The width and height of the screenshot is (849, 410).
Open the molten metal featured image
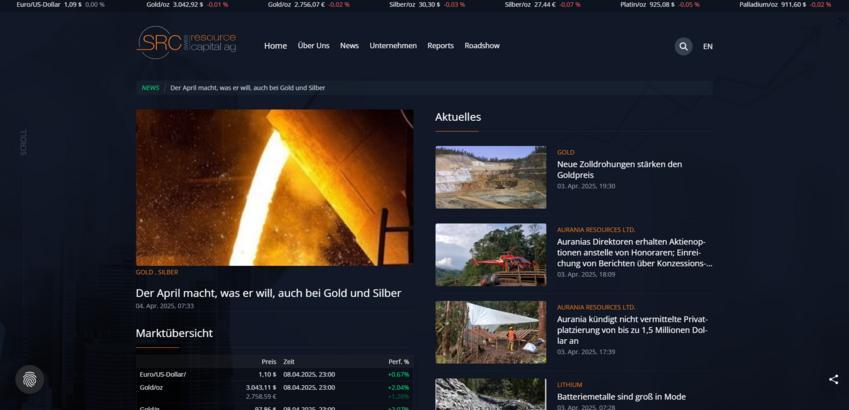coord(275,187)
